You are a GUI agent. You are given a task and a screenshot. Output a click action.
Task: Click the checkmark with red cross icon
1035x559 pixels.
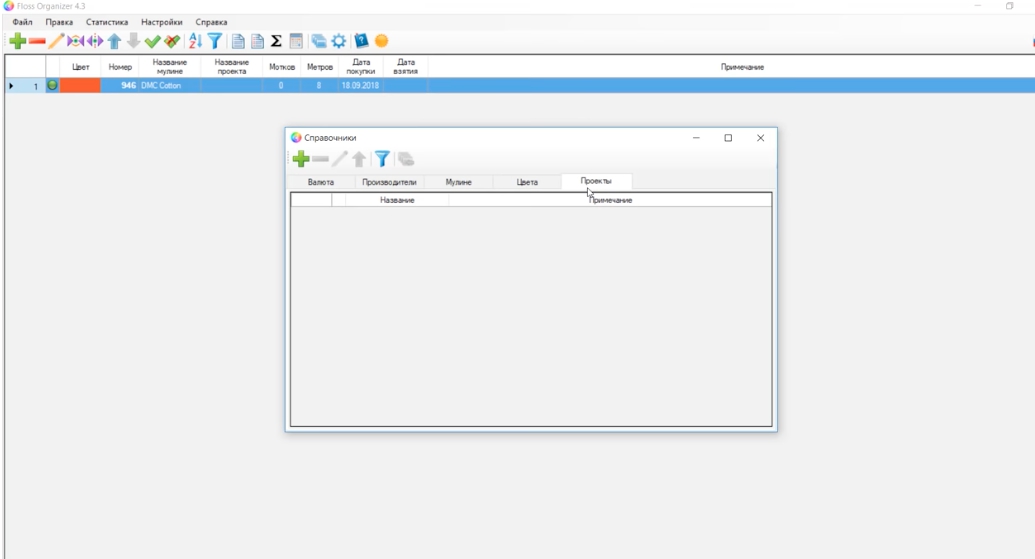(x=172, y=41)
